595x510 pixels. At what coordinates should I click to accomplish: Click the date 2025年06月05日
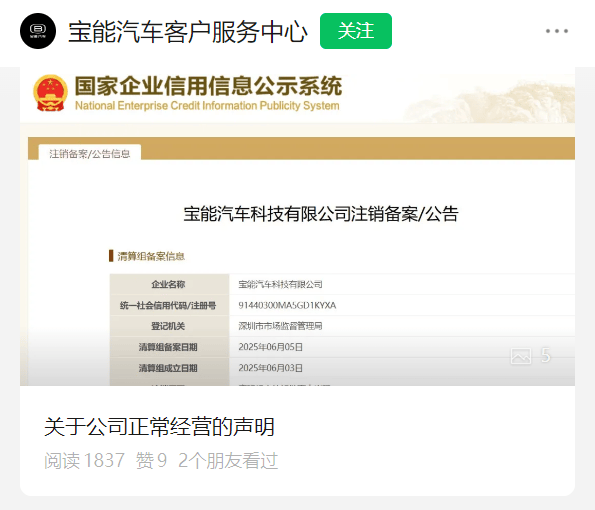point(270,347)
